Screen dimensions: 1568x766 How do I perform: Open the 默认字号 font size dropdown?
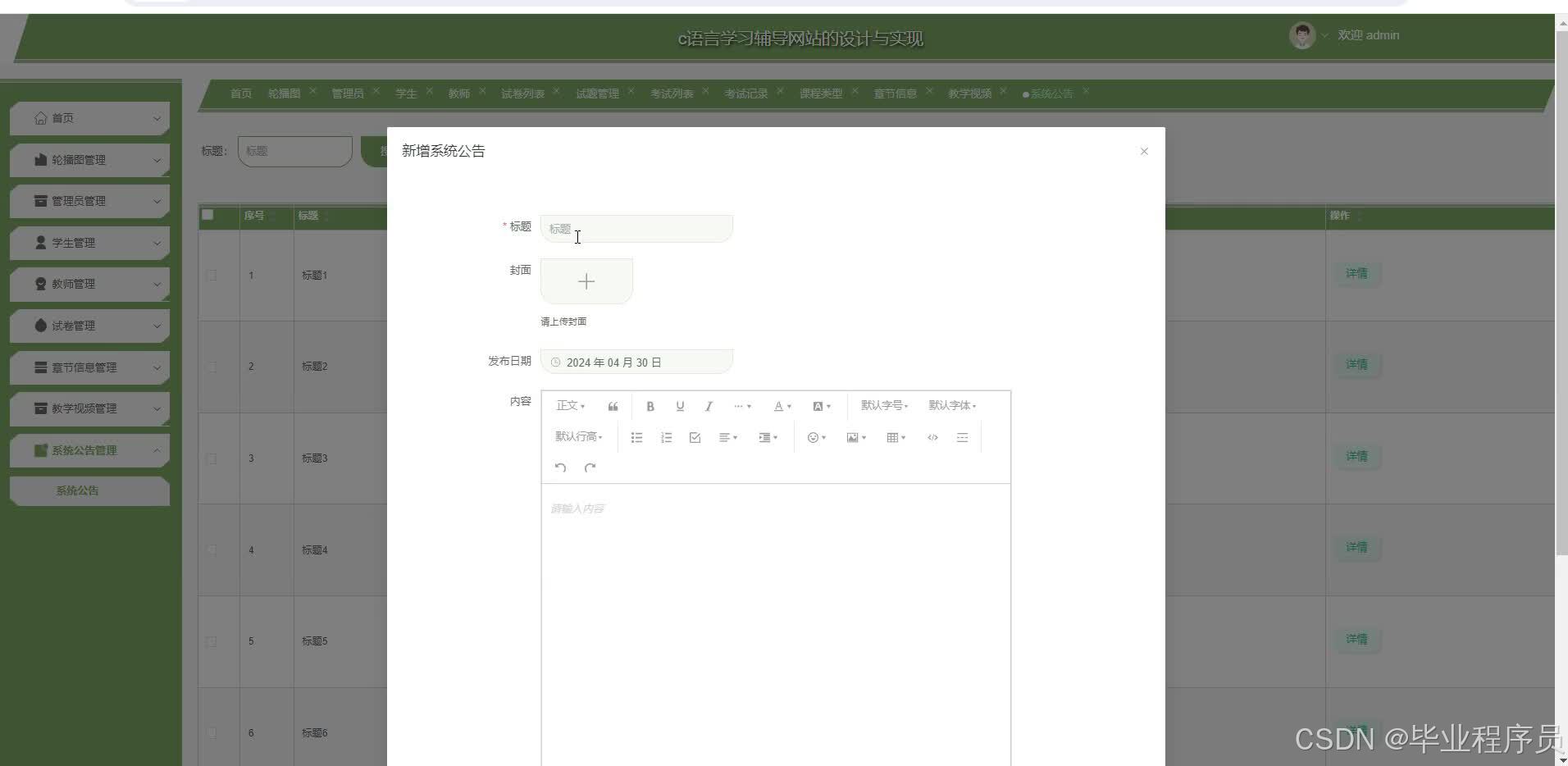click(x=884, y=406)
